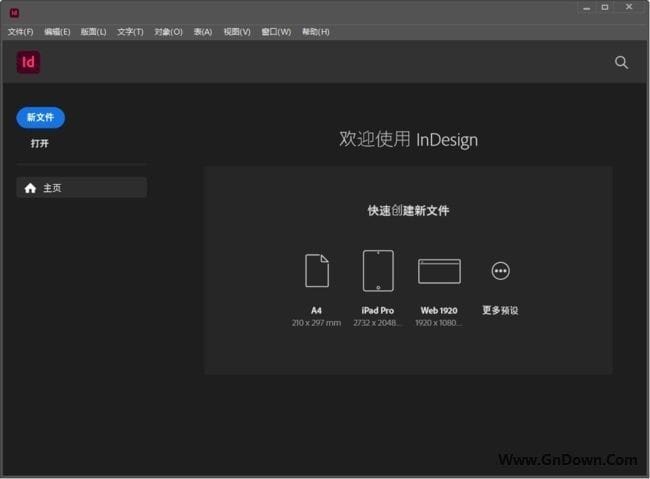Click the A4 preset label
The height and width of the screenshot is (479, 650).
[x=316, y=310]
